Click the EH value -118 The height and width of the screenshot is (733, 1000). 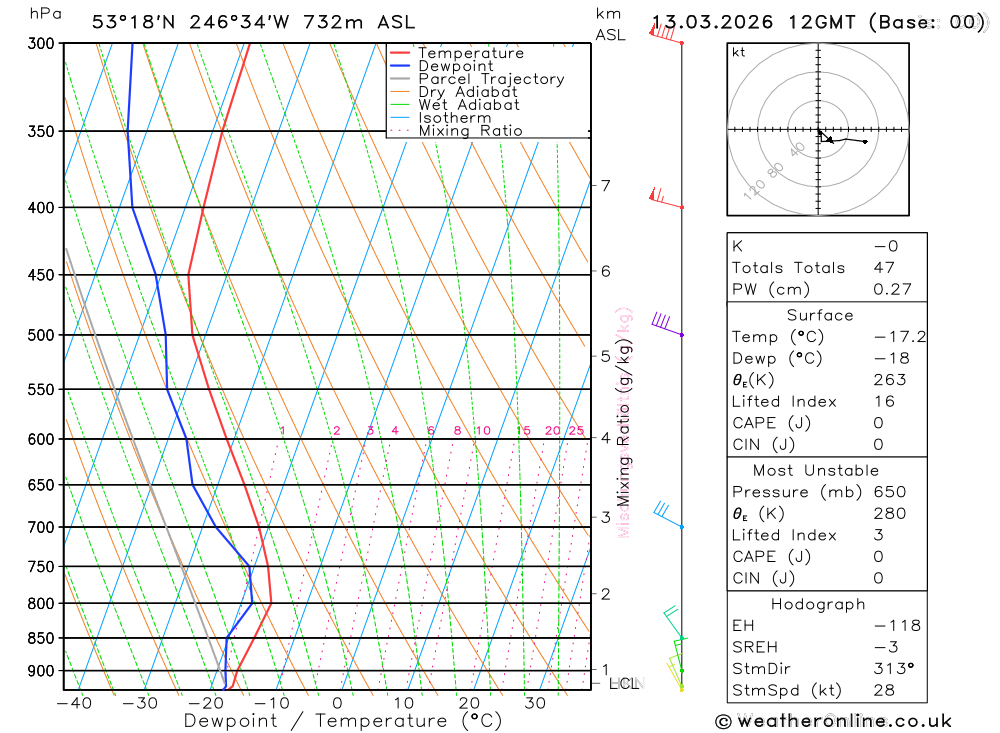click(897, 626)
